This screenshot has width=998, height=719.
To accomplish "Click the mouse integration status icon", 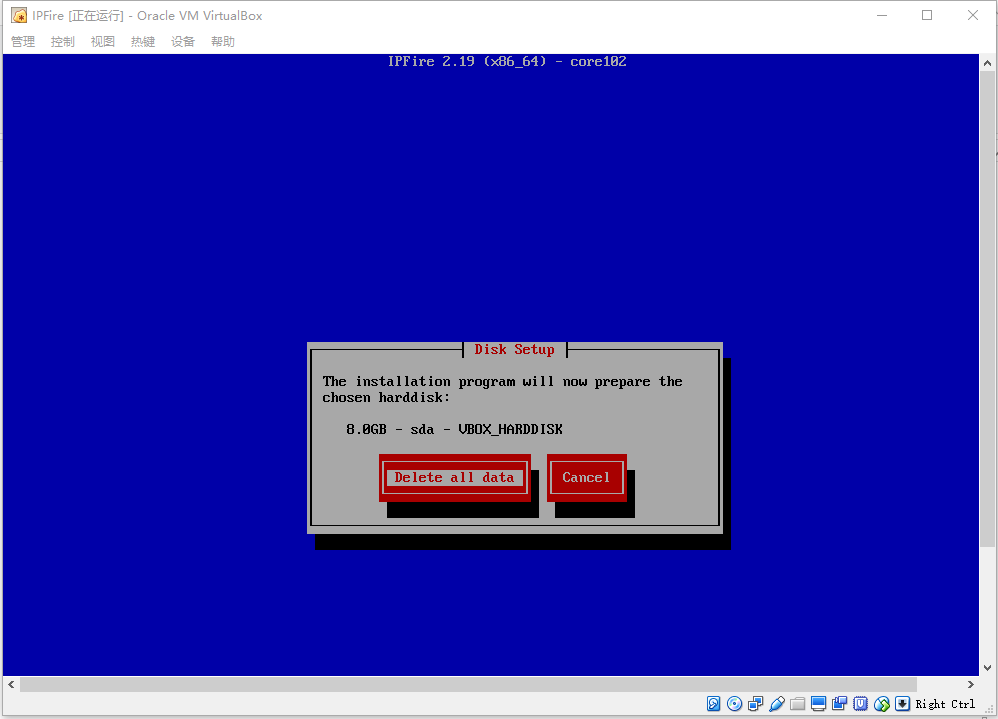I will click(x=882, y=704).
